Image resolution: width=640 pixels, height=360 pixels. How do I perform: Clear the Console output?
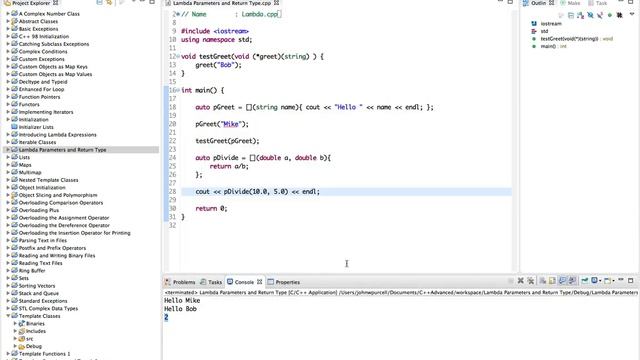point(542,280)
